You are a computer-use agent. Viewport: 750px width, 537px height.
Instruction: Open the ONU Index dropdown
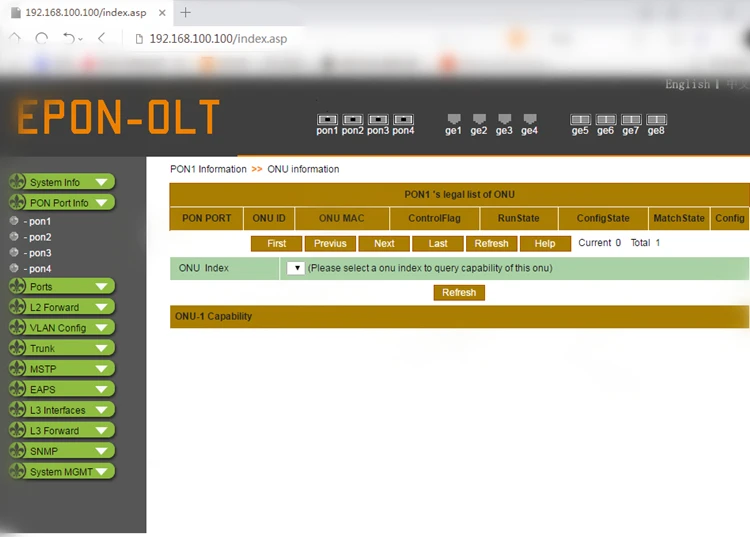click(296, 268)
